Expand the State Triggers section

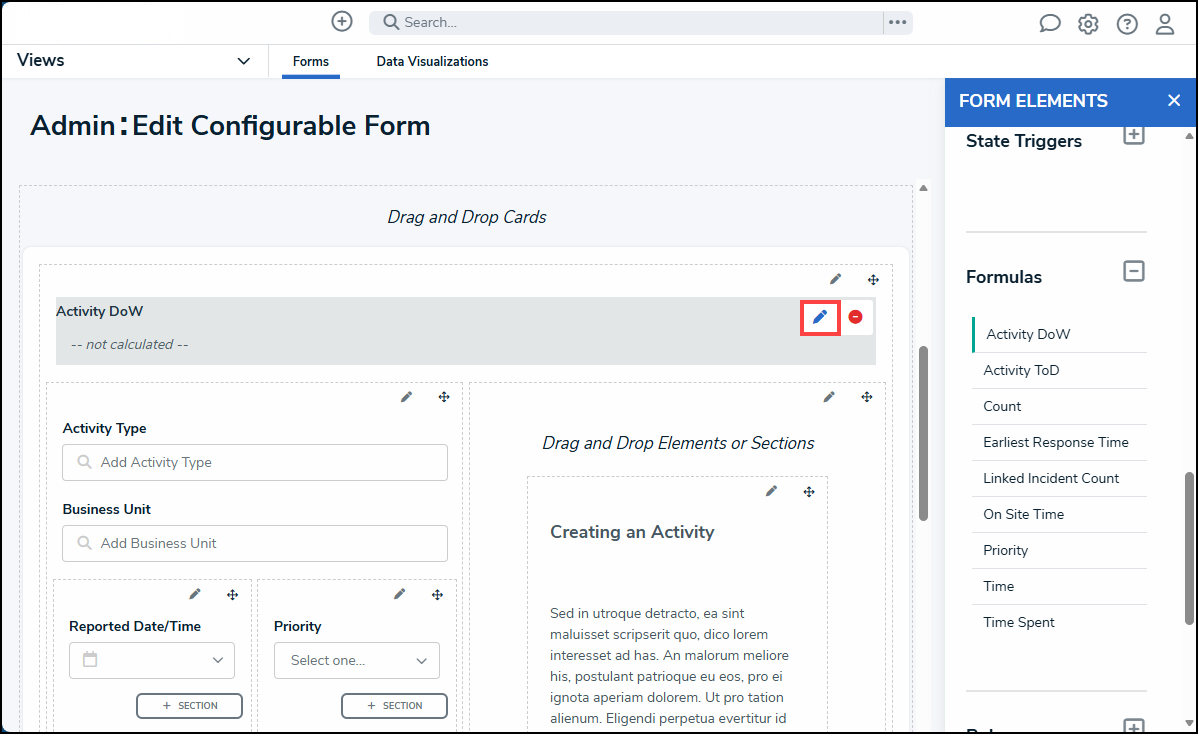(1133, 135)
